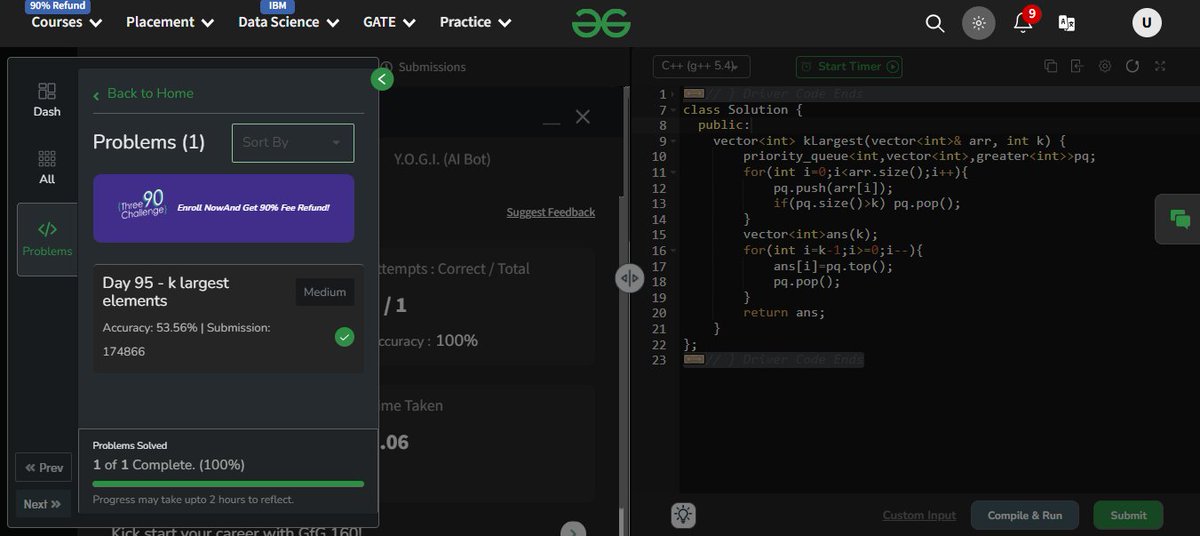This screenshot has height=536, width=1200.
Task: Submit the solution with Submit button
Action: tap(1128, 515)
